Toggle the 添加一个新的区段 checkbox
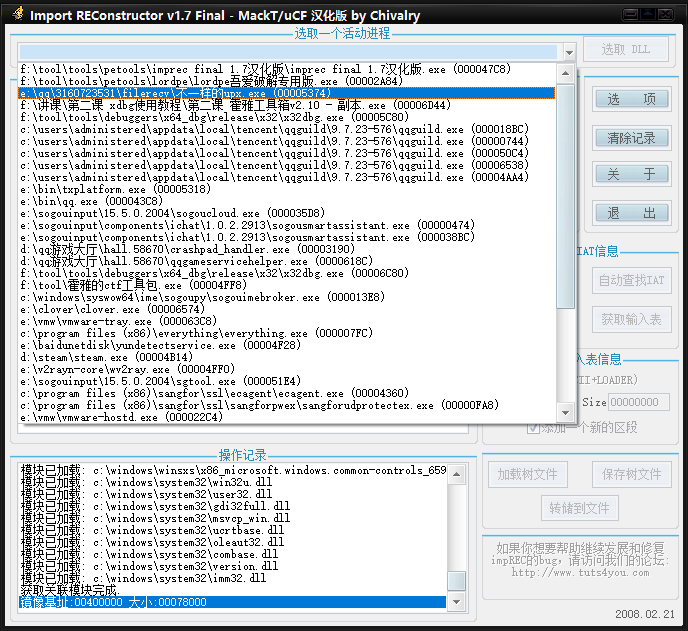Screen dimensions: 688x631 coord(534,427)
